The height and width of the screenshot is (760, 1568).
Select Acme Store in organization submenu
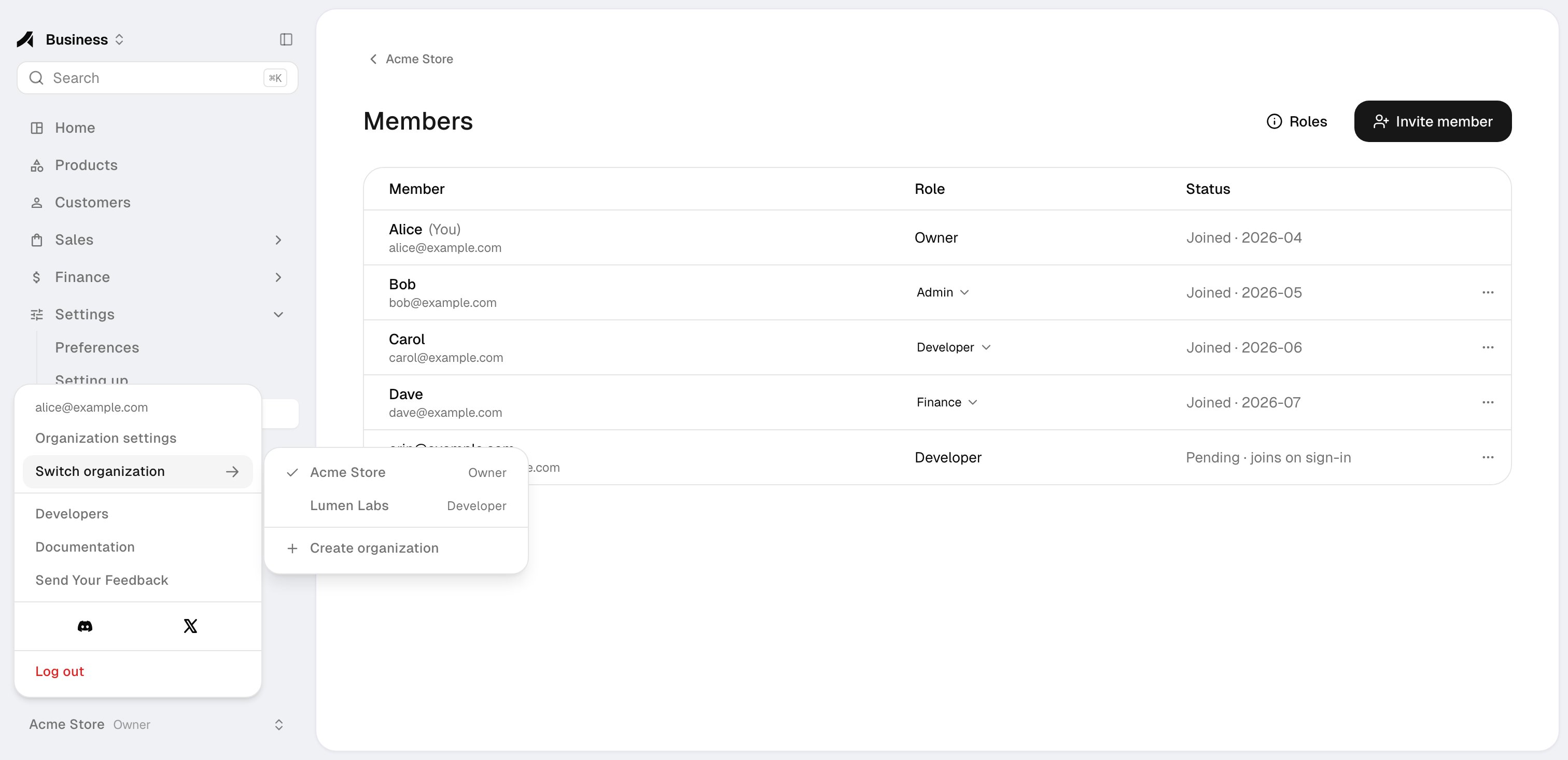coord(396,473)
